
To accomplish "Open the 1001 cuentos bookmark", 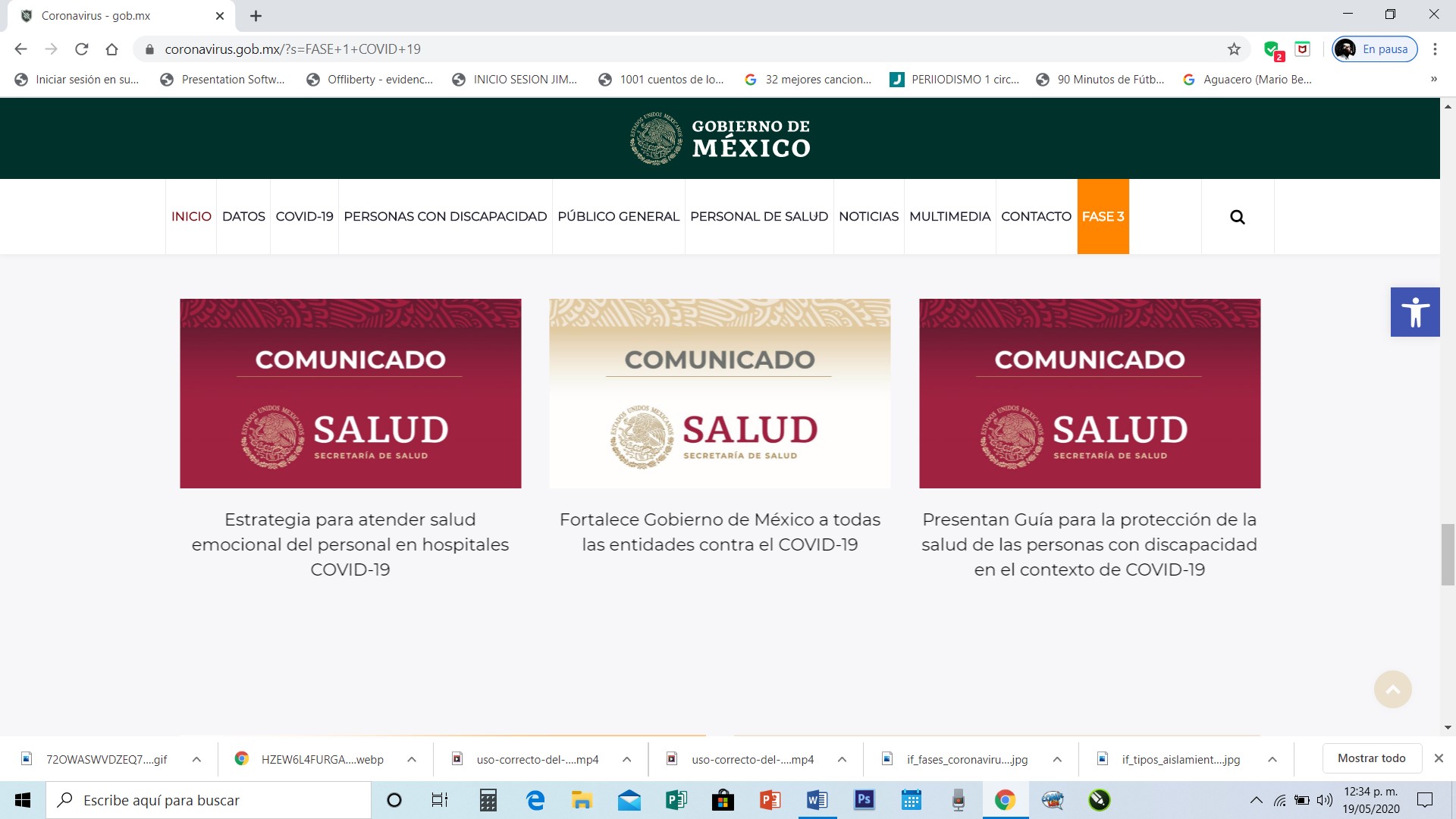I will pos(661,80).
